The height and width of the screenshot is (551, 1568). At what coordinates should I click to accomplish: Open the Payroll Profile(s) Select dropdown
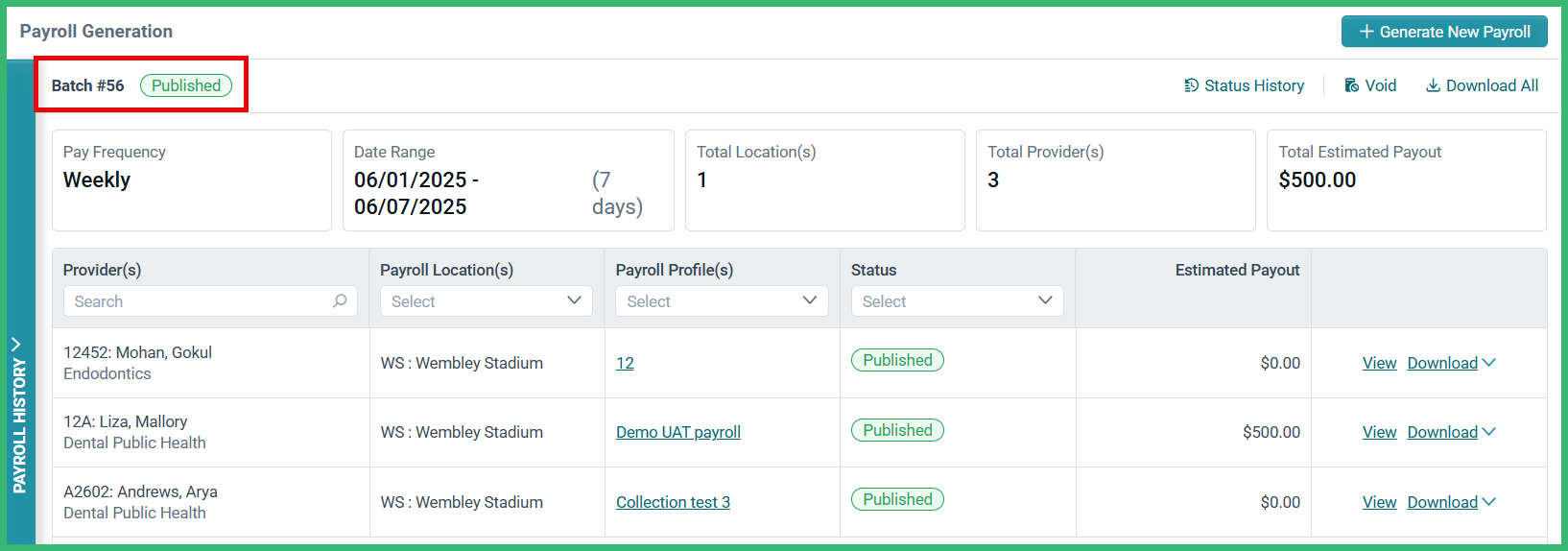coord(722,301)
